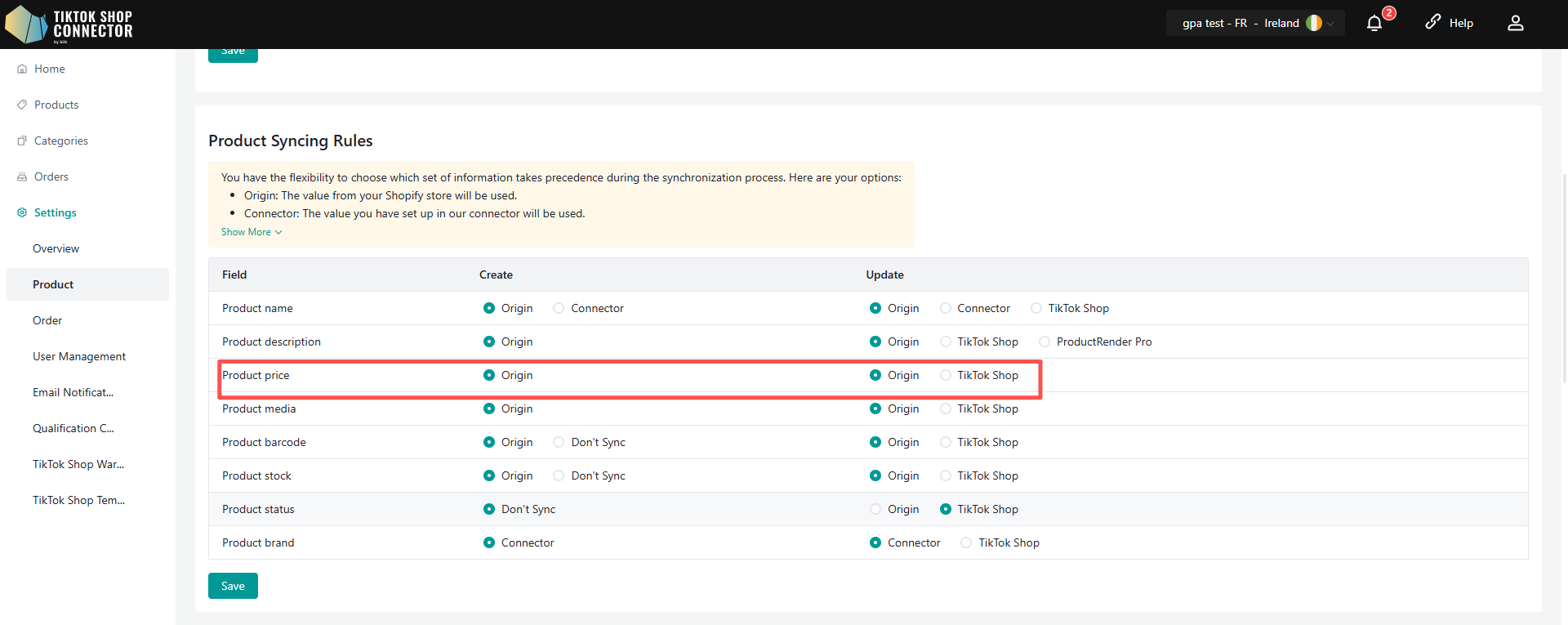Set Product description Create to Origin
The height and width of the screenshot is (625, 1568).
tap(489, 342)
